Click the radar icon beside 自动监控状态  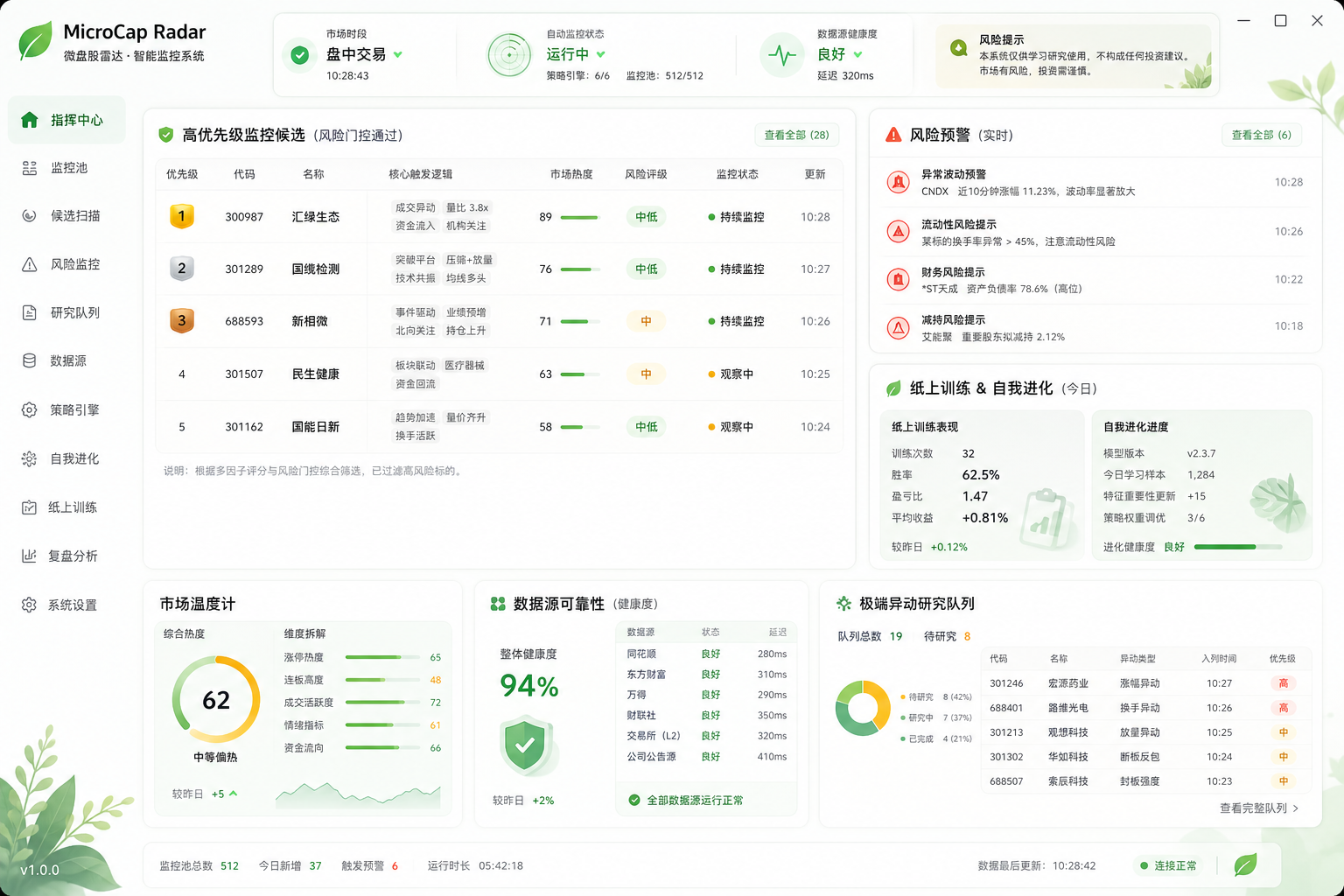(508, 55)
